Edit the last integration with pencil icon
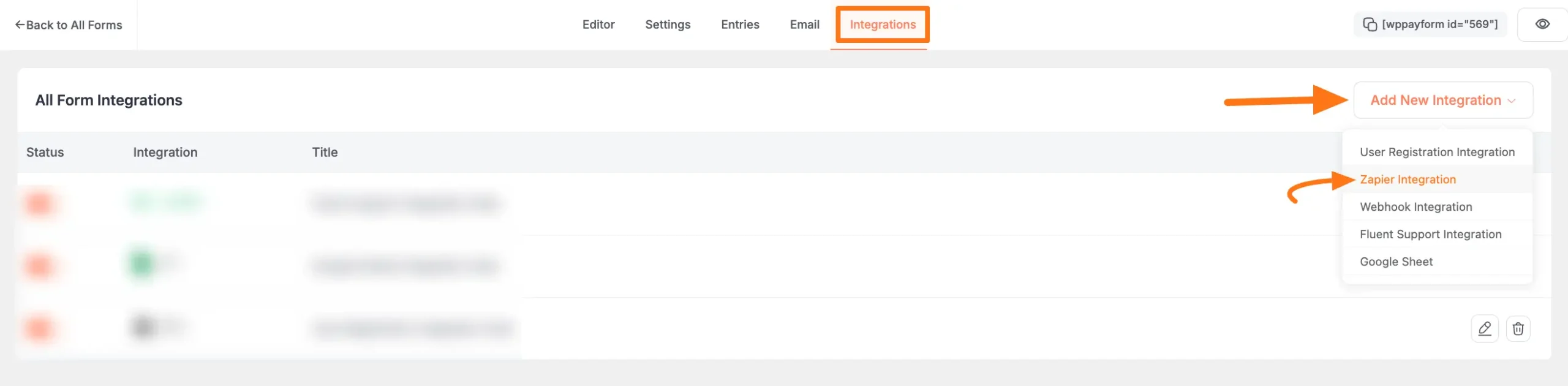Screen dimensions: 1568x386 tap(1484, 329)
